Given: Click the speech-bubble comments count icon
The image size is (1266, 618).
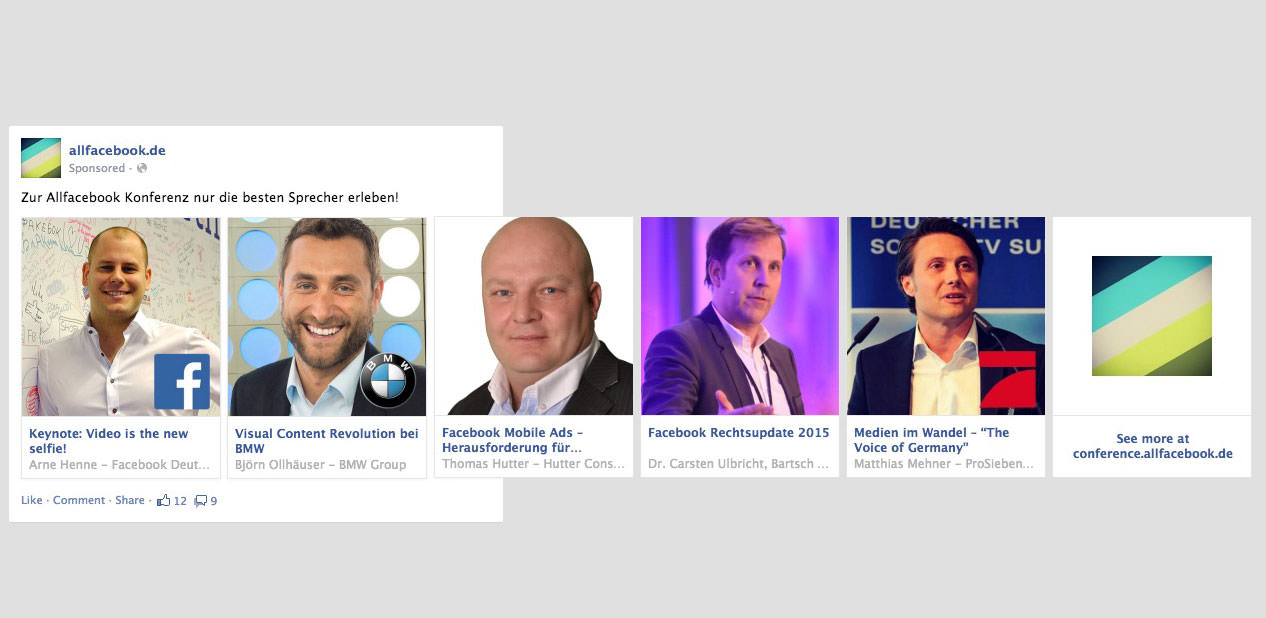Looking at the screenshot, I should pyautogui.click(x=200, y=501).
